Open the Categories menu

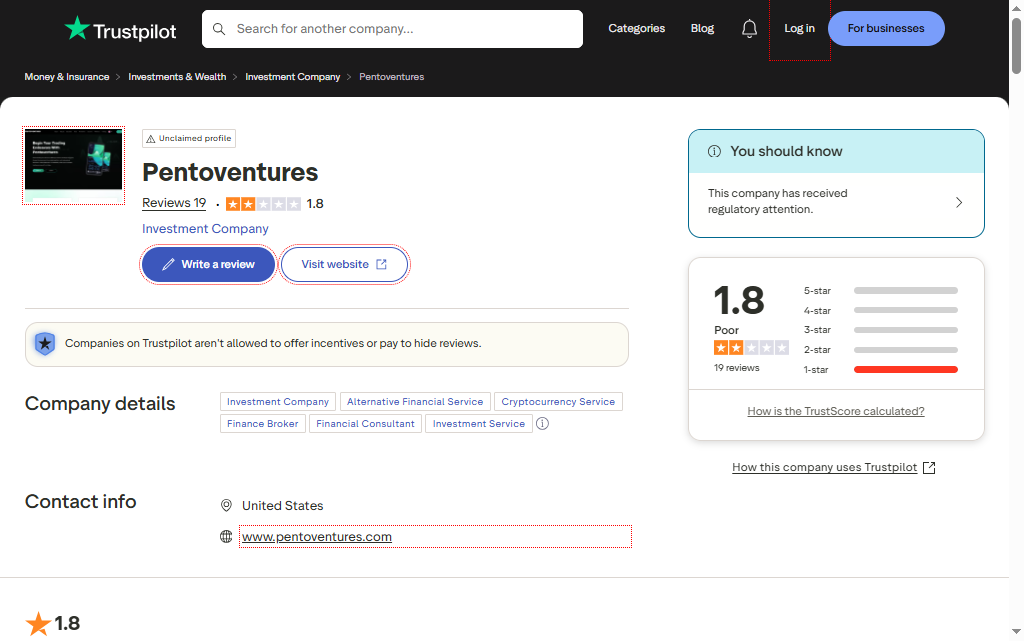tap(636, 29)
